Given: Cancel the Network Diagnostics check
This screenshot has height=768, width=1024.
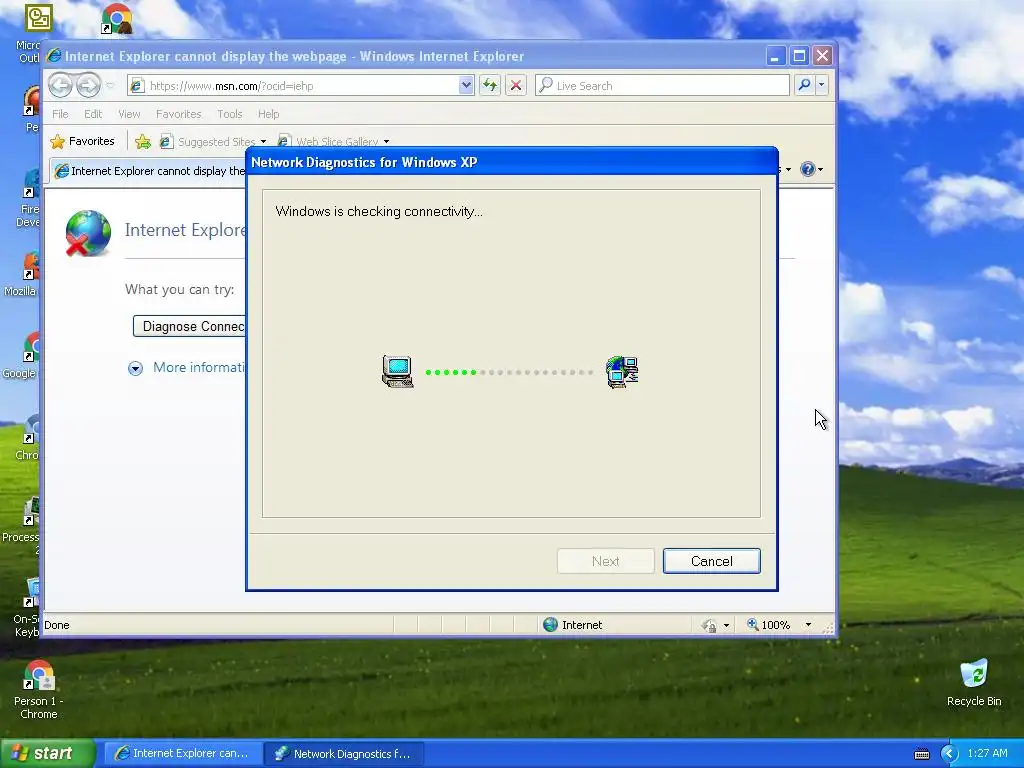Looking at the screenshot, I should point(711,561).
